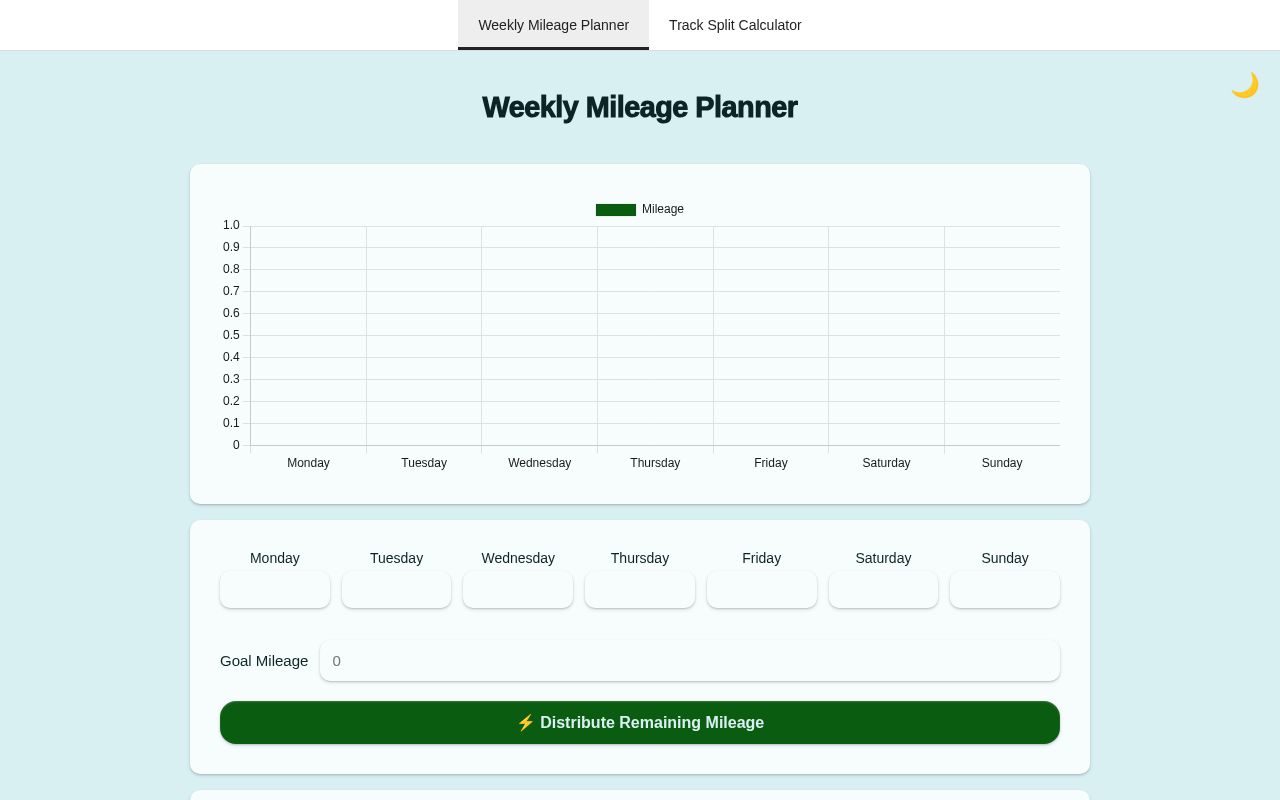This screenshot has width=1280, height=800.
Task: Click the Mileage legend label in chart
Action: pos(663,209)
